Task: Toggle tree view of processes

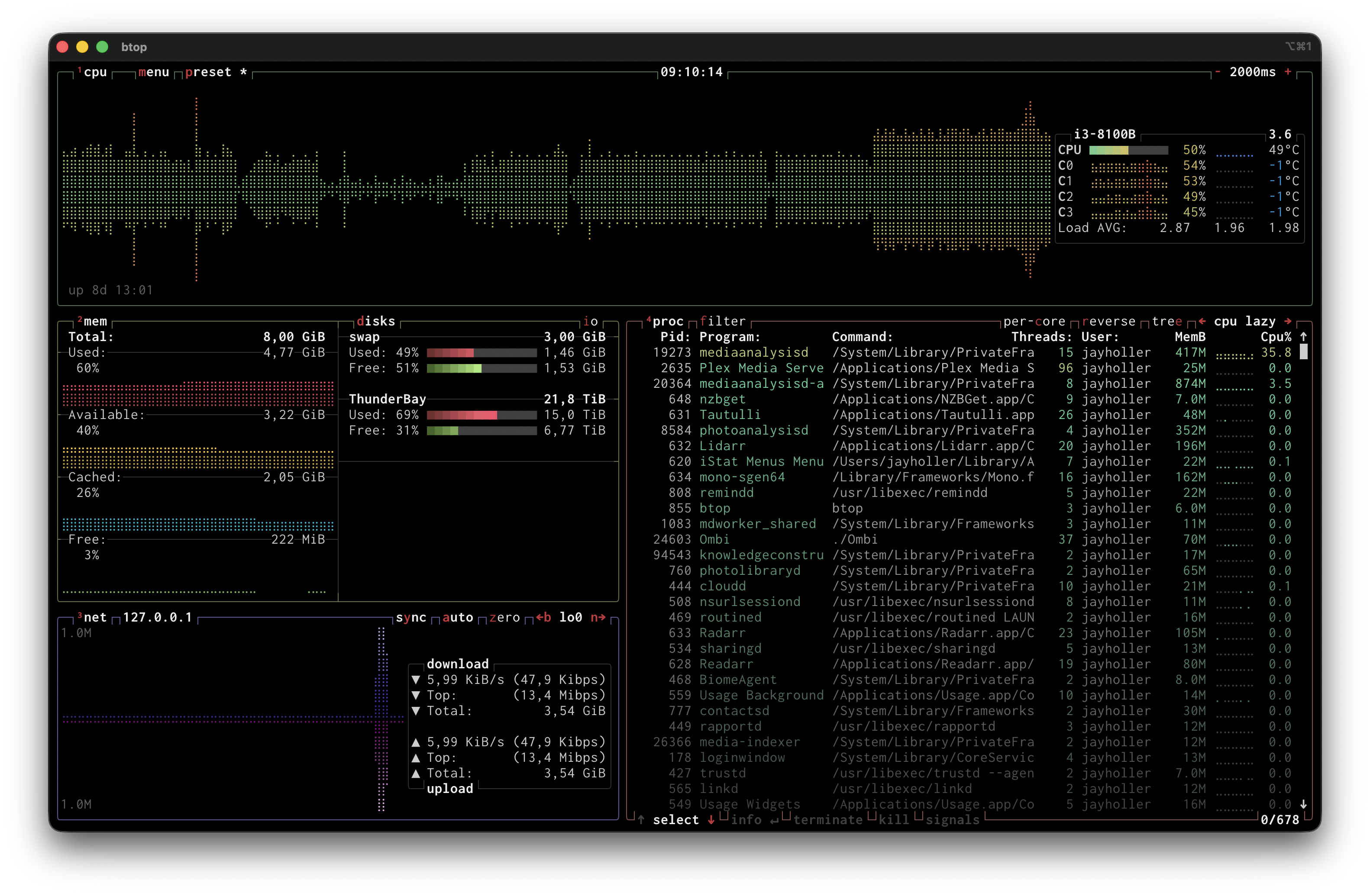Action: [1167, 321]
